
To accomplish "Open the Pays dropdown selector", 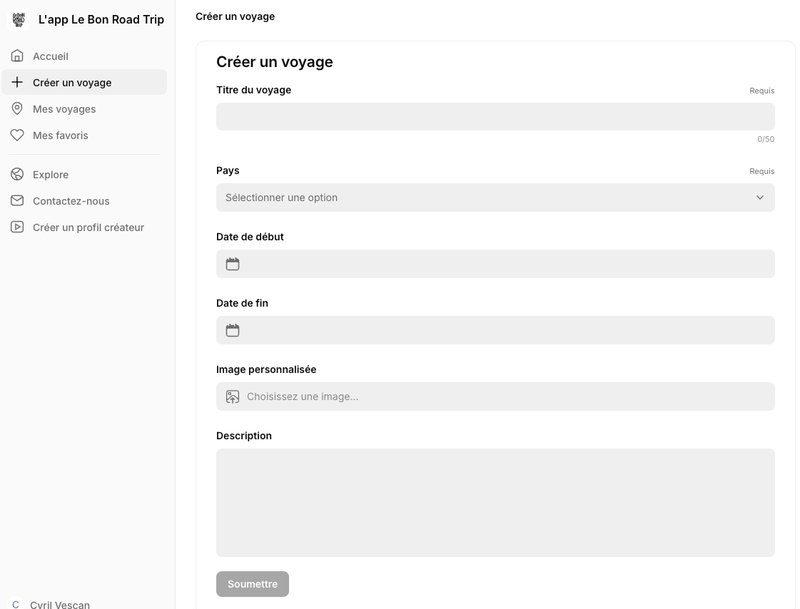I will coord(495,197).
